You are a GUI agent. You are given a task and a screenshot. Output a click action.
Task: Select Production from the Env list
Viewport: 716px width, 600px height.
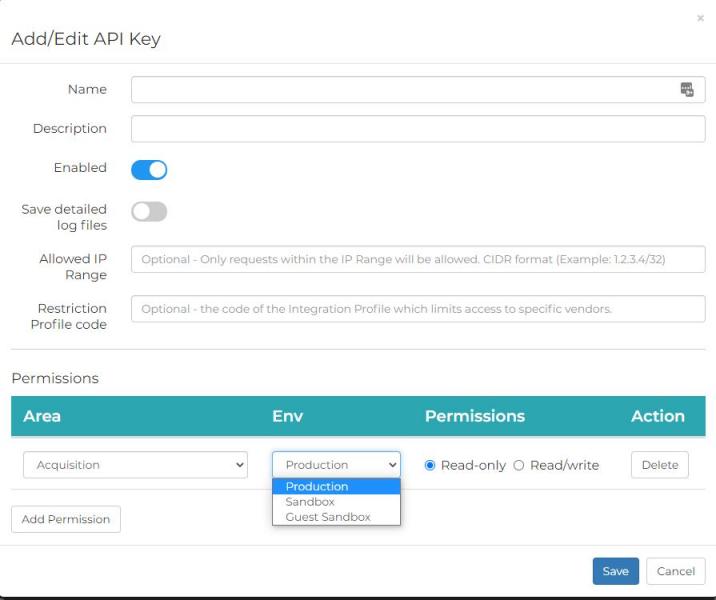click(336, 487)
